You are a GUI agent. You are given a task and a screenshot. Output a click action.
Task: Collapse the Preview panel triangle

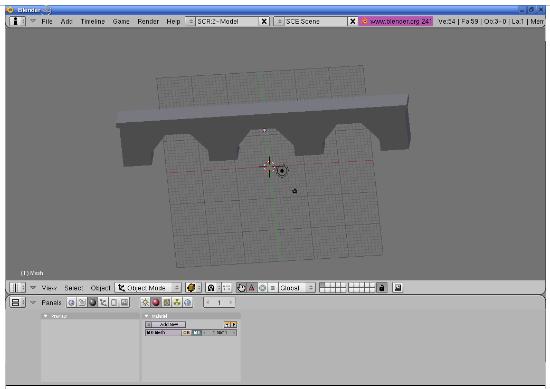pyautogui.click(x=45, y=316)
